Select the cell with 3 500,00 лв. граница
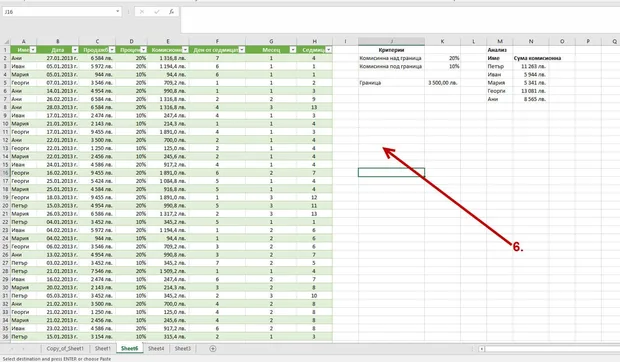This screenshot has width=620, height=362. [x=442, y=83]
